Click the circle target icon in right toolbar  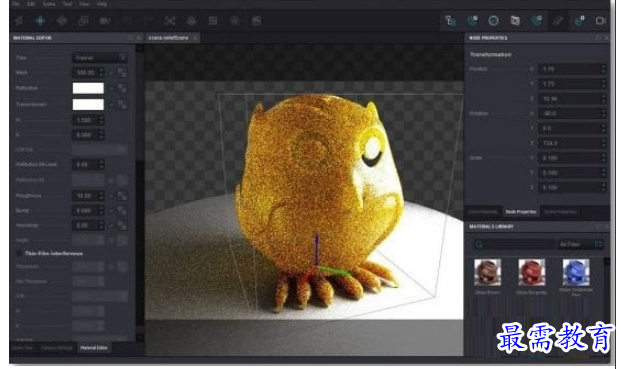493,21
